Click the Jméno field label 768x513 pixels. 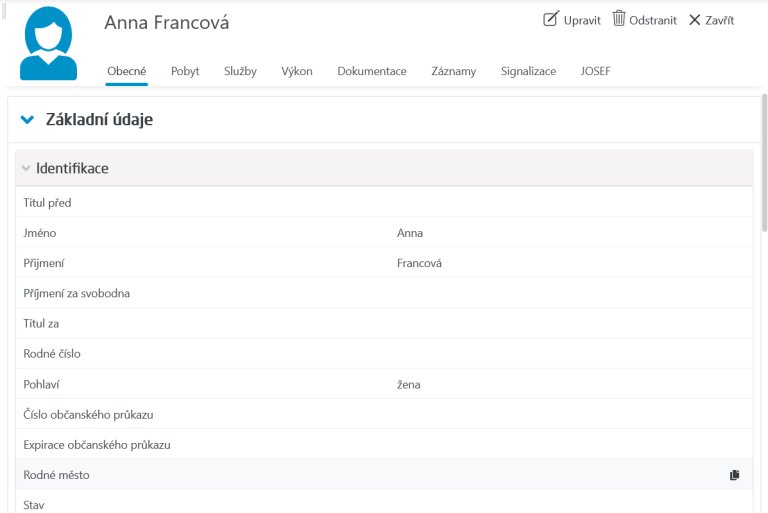click(40, 233)
